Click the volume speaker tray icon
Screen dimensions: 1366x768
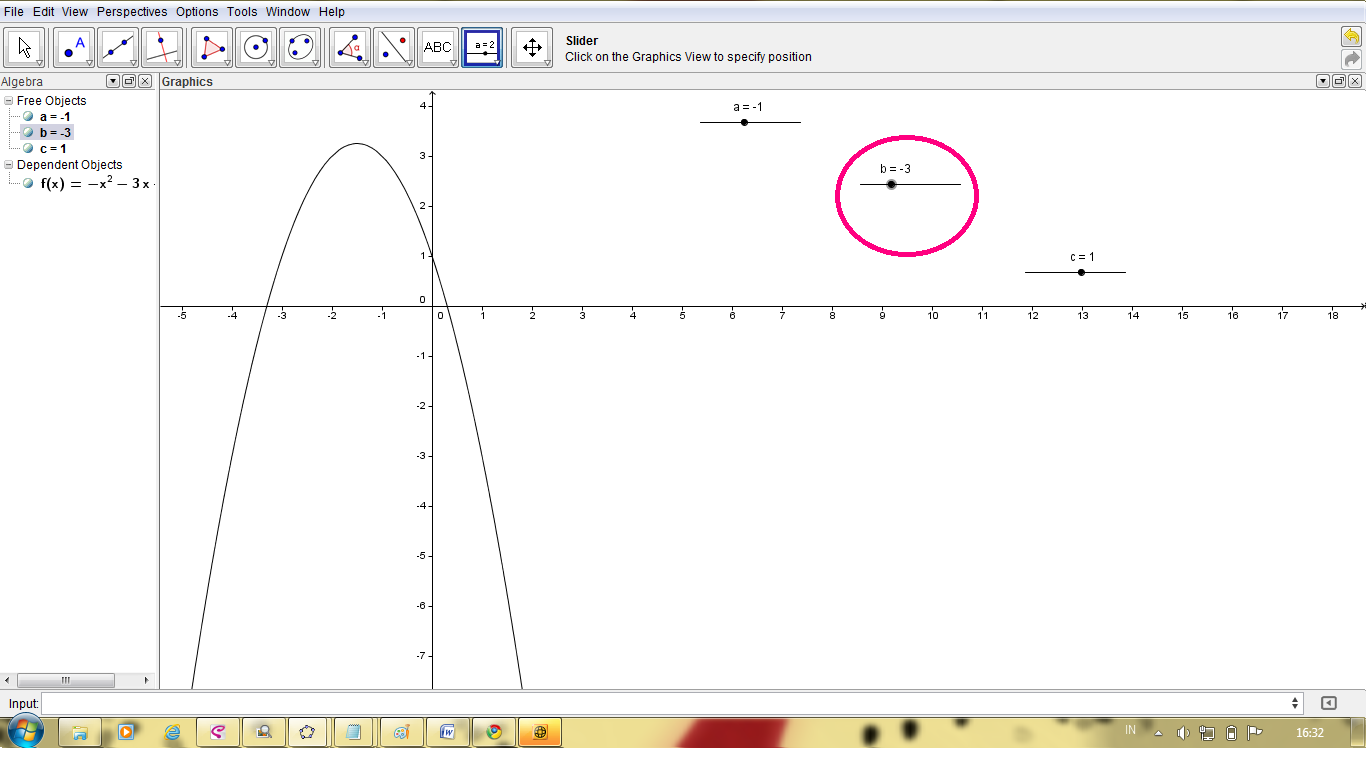(x=1184, y=733)
